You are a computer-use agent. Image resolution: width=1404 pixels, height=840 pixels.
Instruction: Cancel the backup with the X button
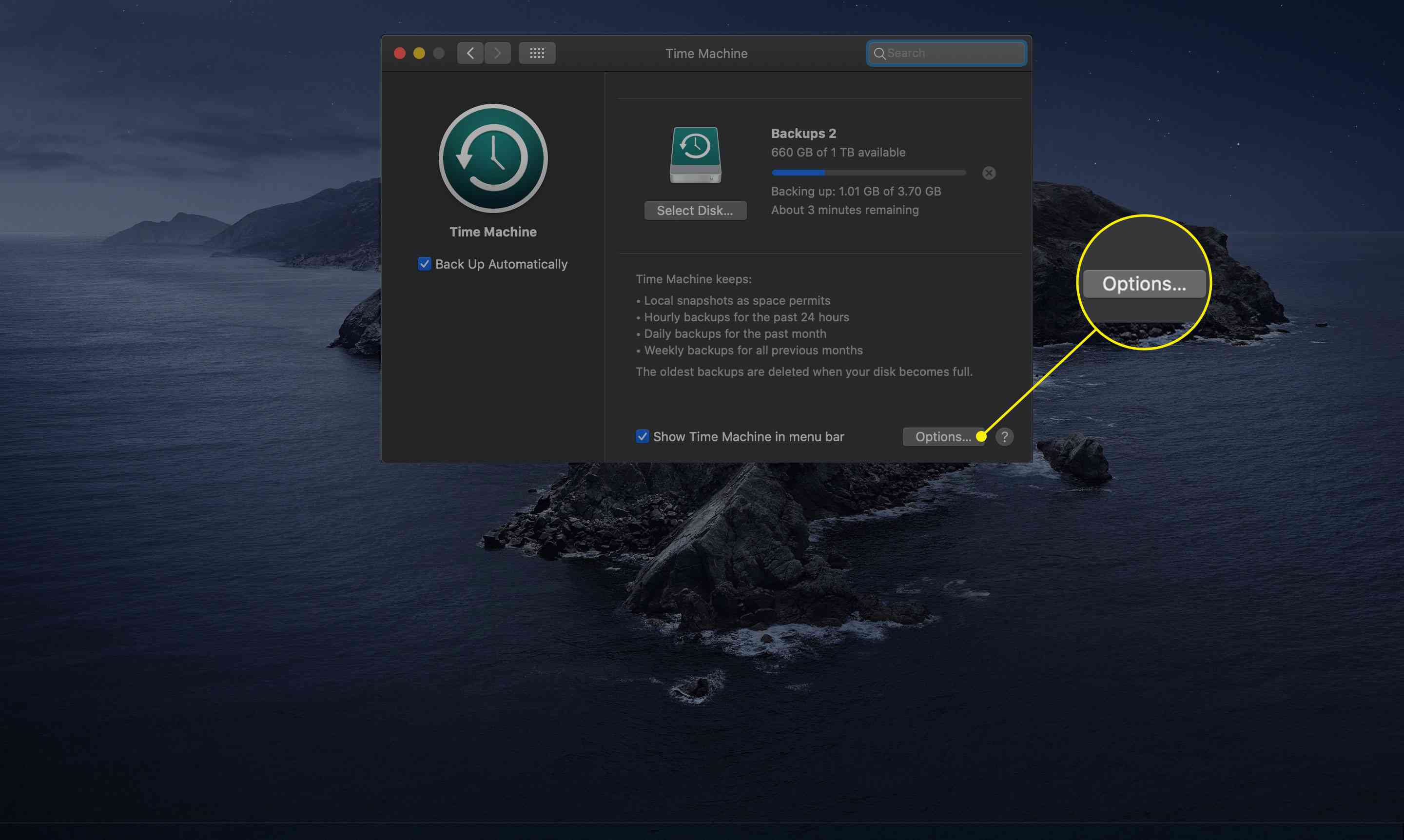(989, 173)
